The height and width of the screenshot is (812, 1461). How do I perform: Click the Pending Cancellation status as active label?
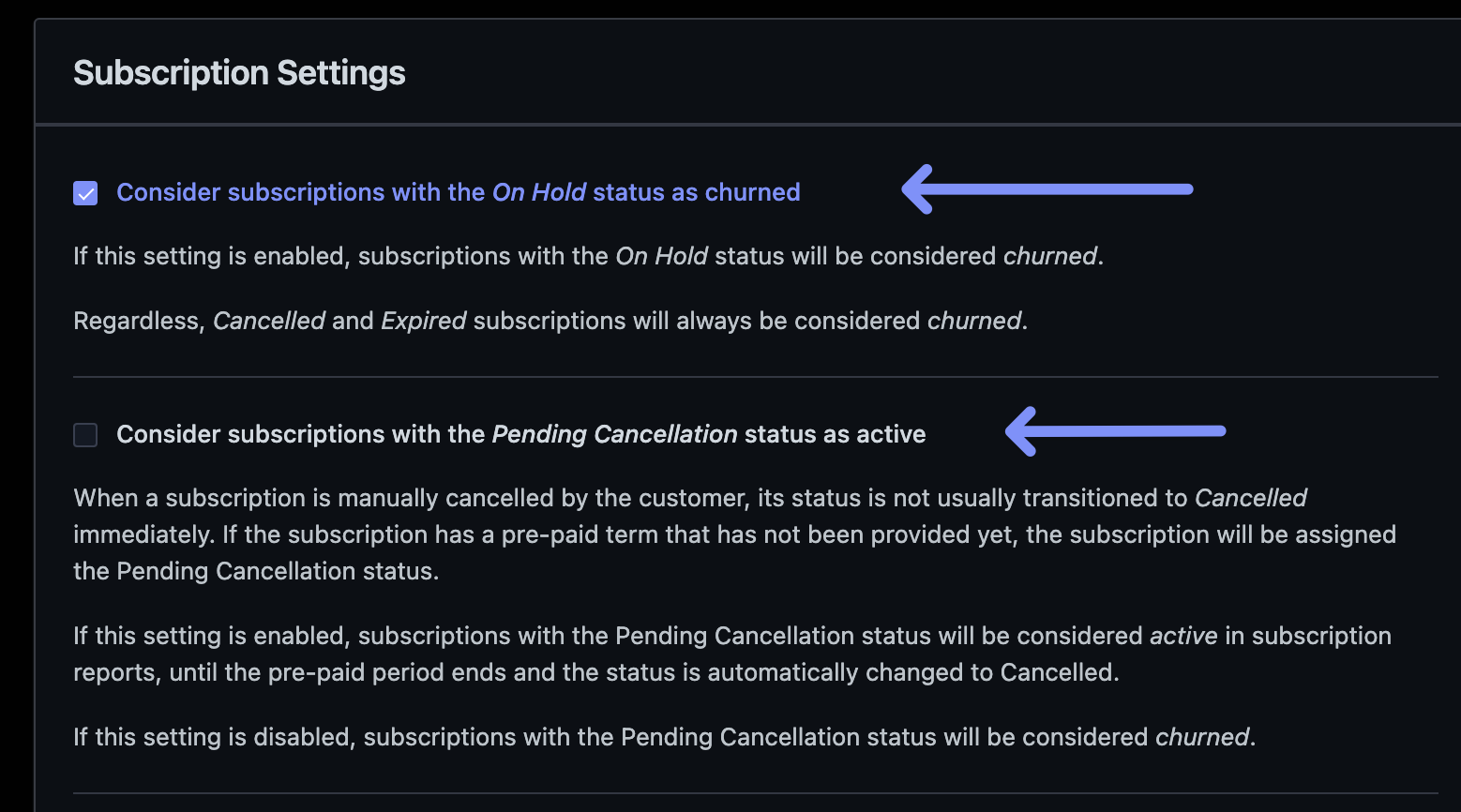[x=521, y=434]
